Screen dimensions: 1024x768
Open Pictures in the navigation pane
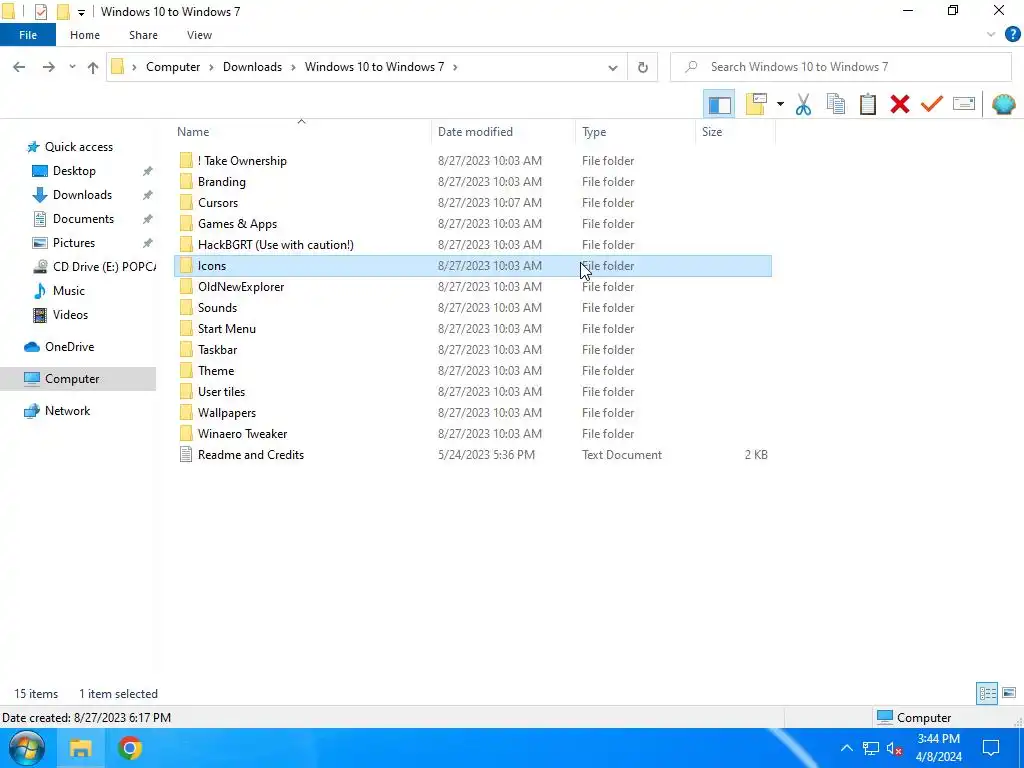(74, 243)
